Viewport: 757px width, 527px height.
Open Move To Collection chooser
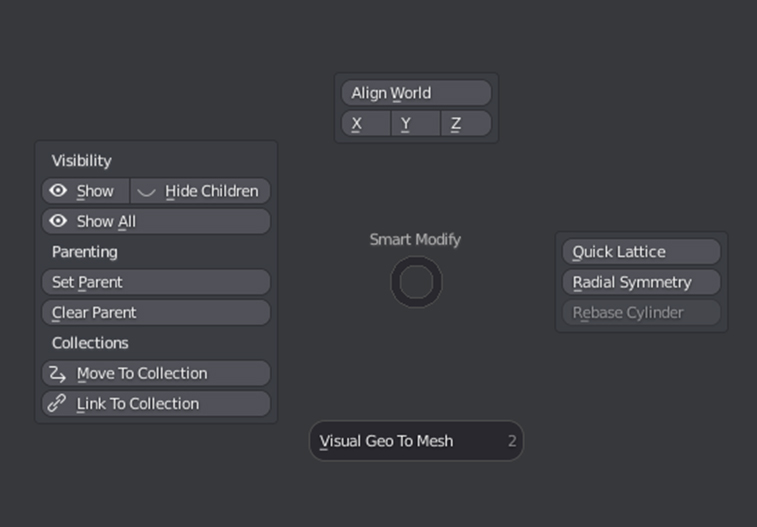point(156,374)
